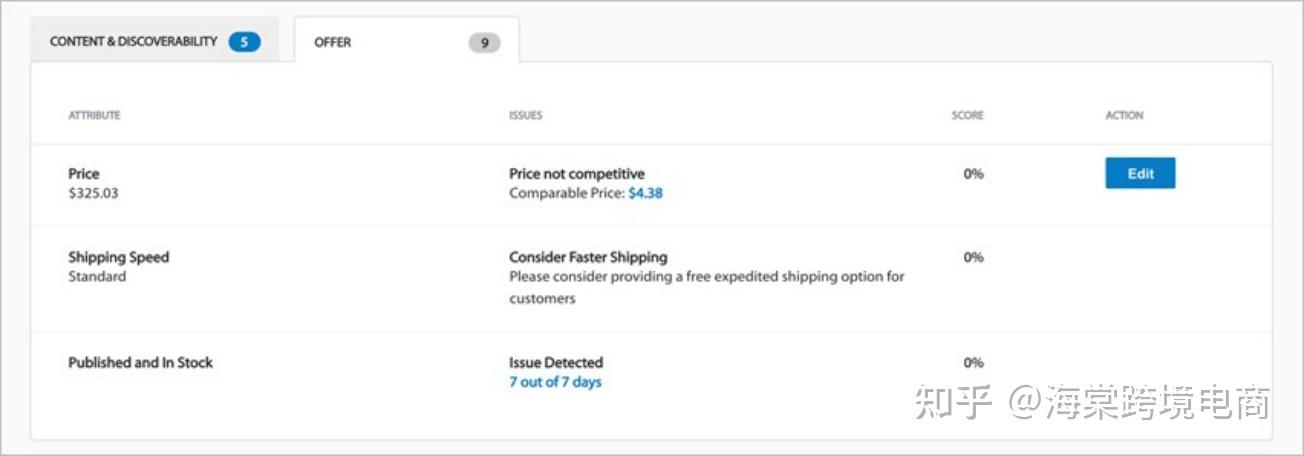Click the Consider Faster Shipping issue heading

coord(588,257)
